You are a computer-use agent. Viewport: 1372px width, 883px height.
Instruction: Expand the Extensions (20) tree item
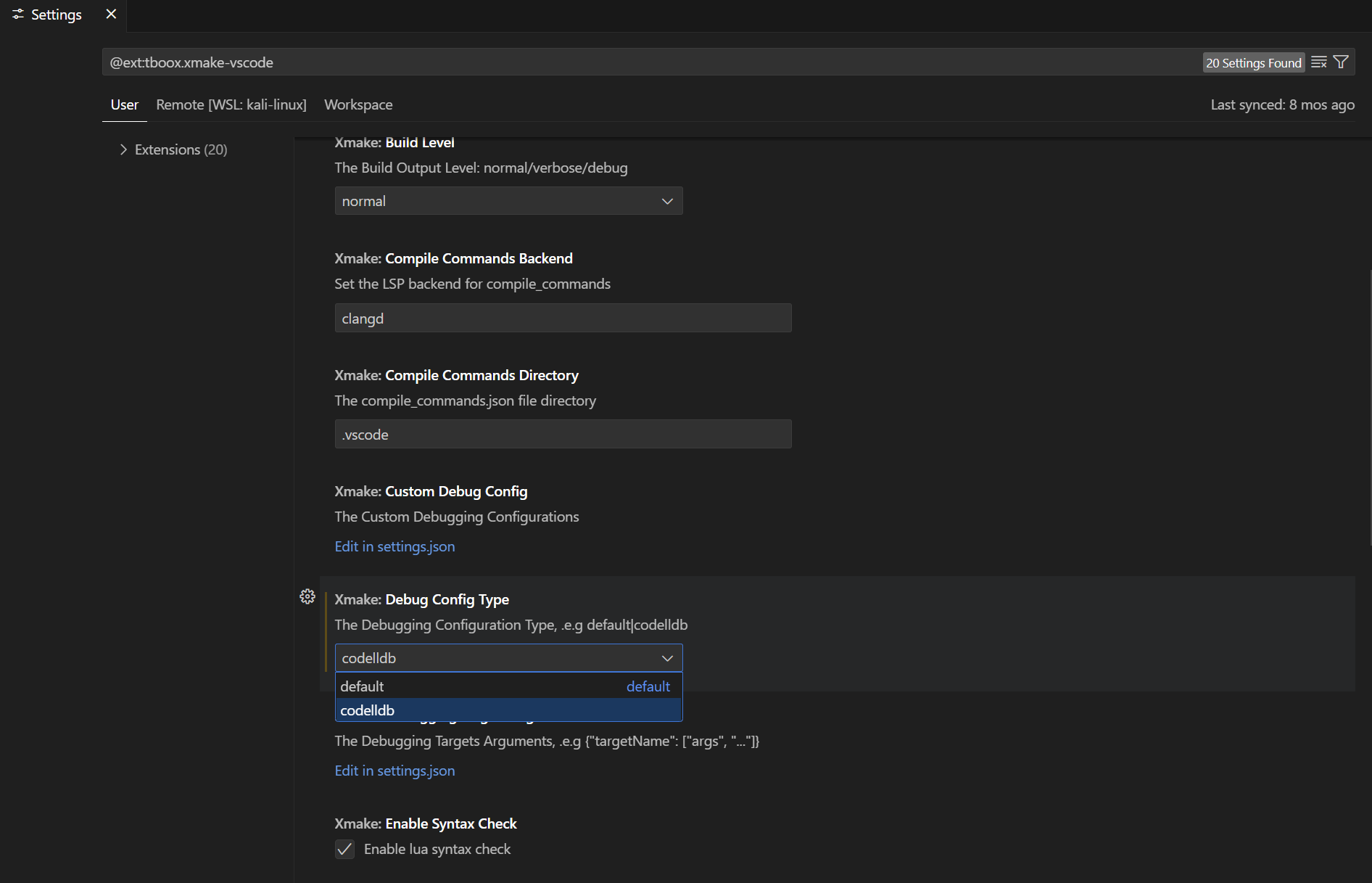click(x=173, y=149)
